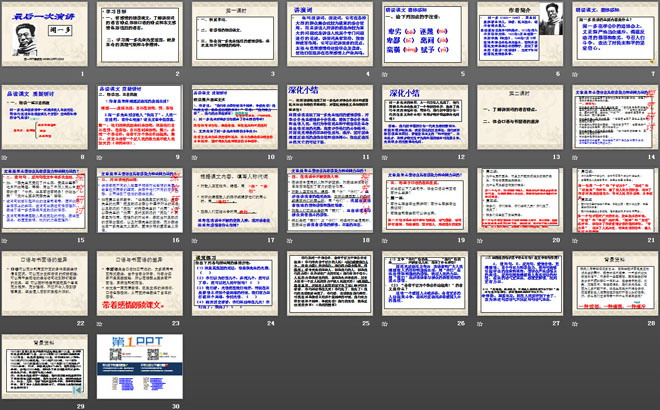Select slide 28 thumbnail 背景资料
Viewport: 660px width, 410px height.
[x=611, y=287]
